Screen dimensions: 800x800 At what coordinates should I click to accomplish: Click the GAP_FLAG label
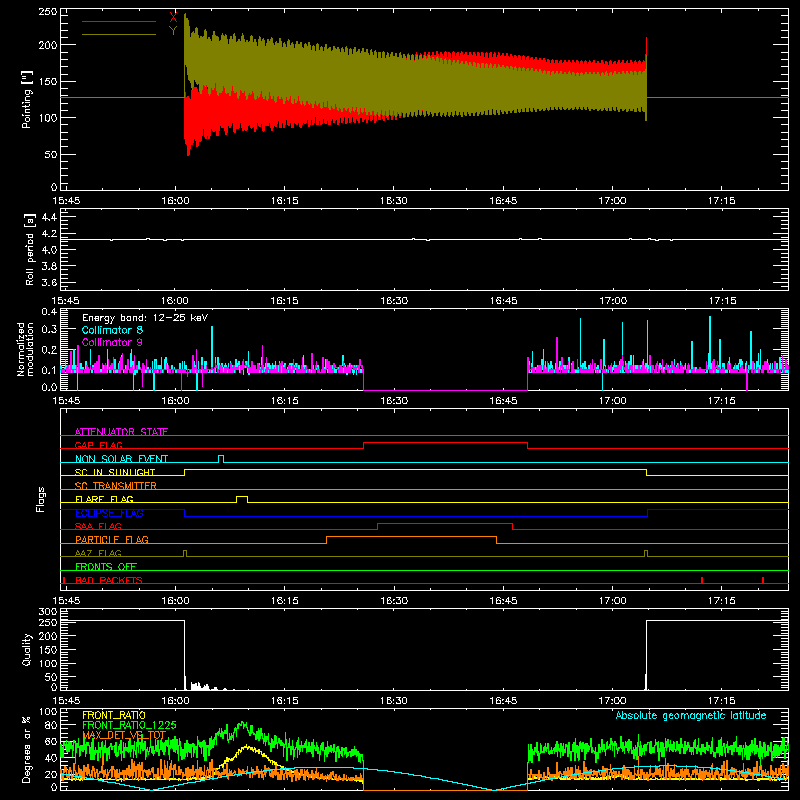point(98,445)
